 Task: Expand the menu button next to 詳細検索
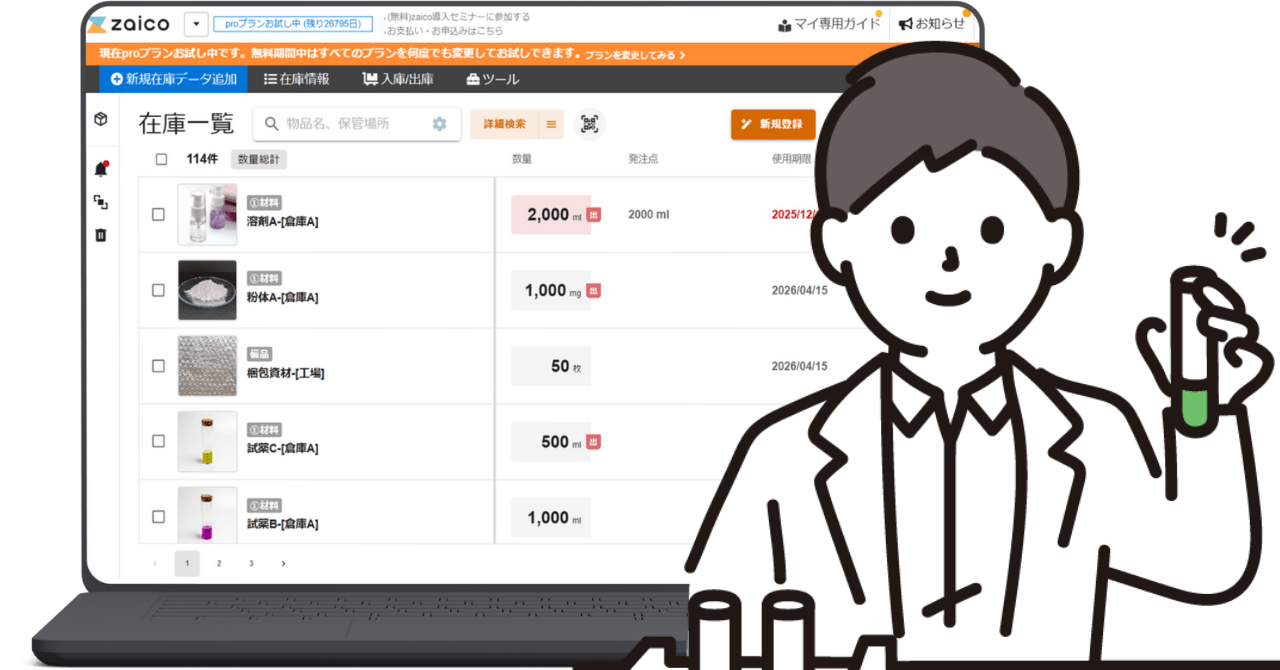pos(551,124)
